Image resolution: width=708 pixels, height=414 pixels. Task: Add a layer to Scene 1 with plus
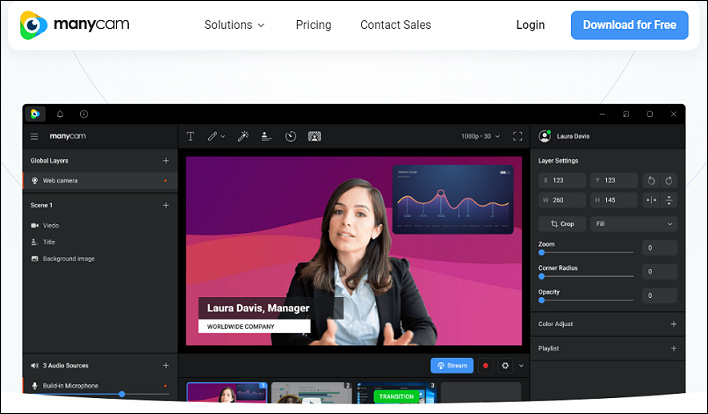(x=166, y=205)
